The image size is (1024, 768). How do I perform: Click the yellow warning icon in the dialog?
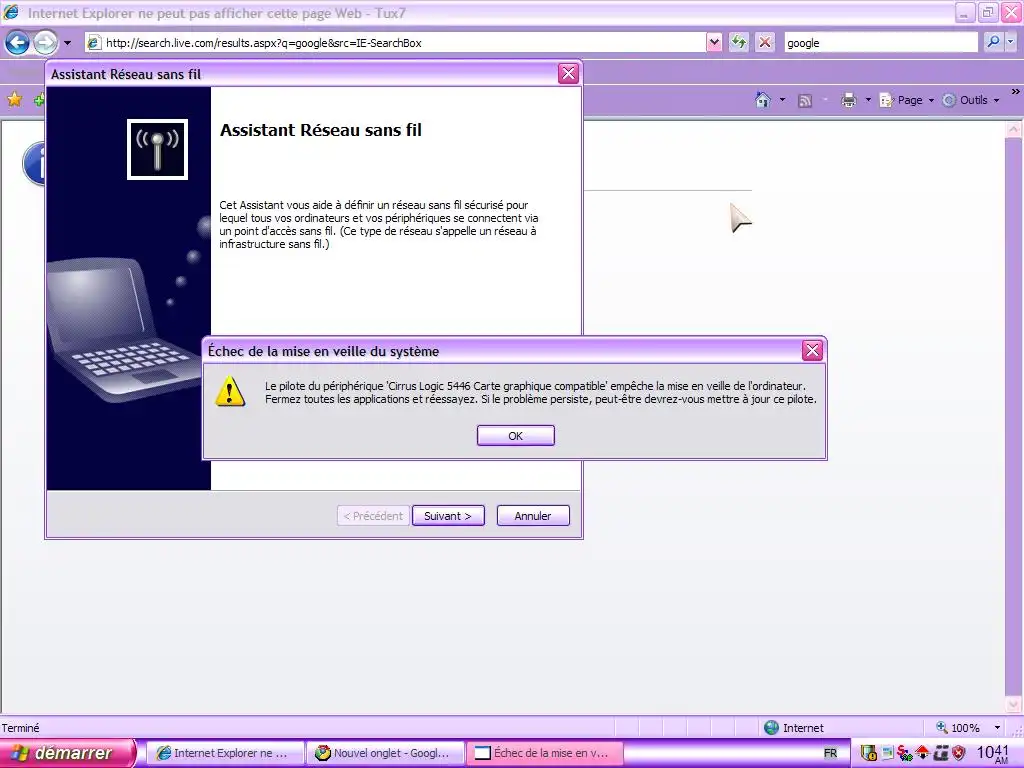230,392
